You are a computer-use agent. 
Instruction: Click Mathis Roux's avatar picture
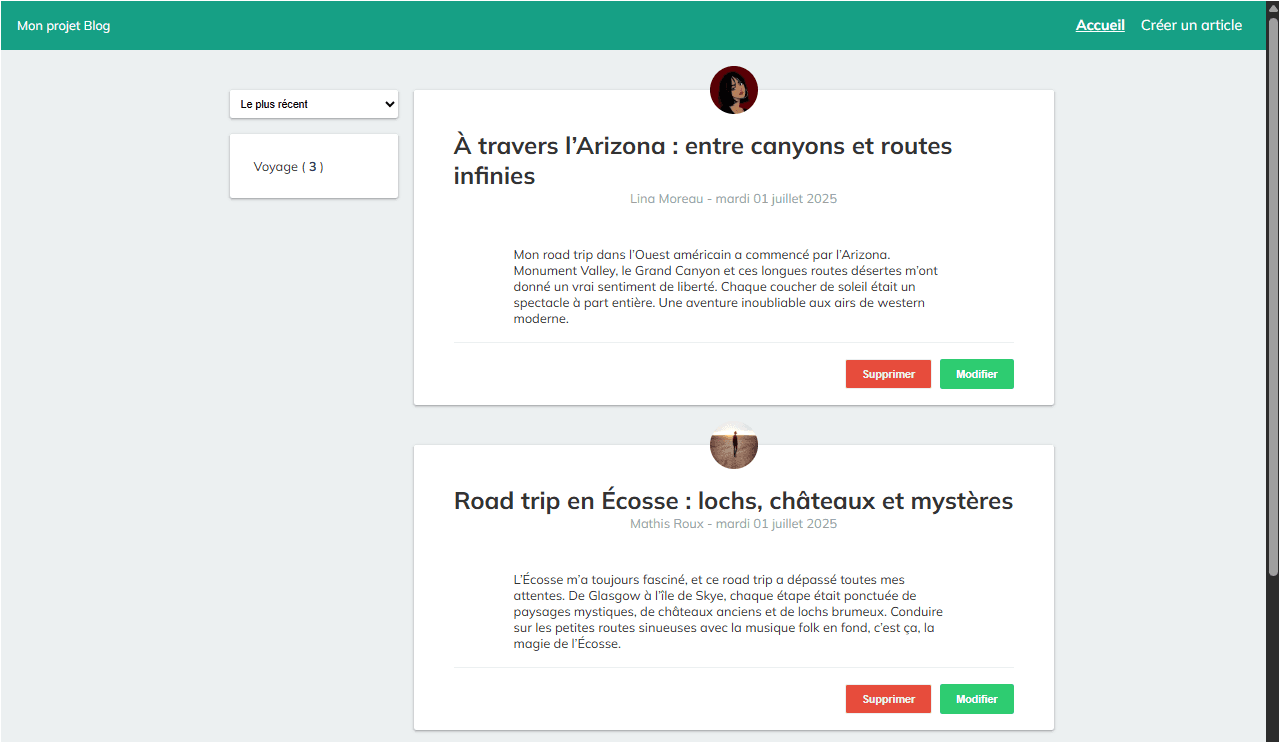point(733,445)
